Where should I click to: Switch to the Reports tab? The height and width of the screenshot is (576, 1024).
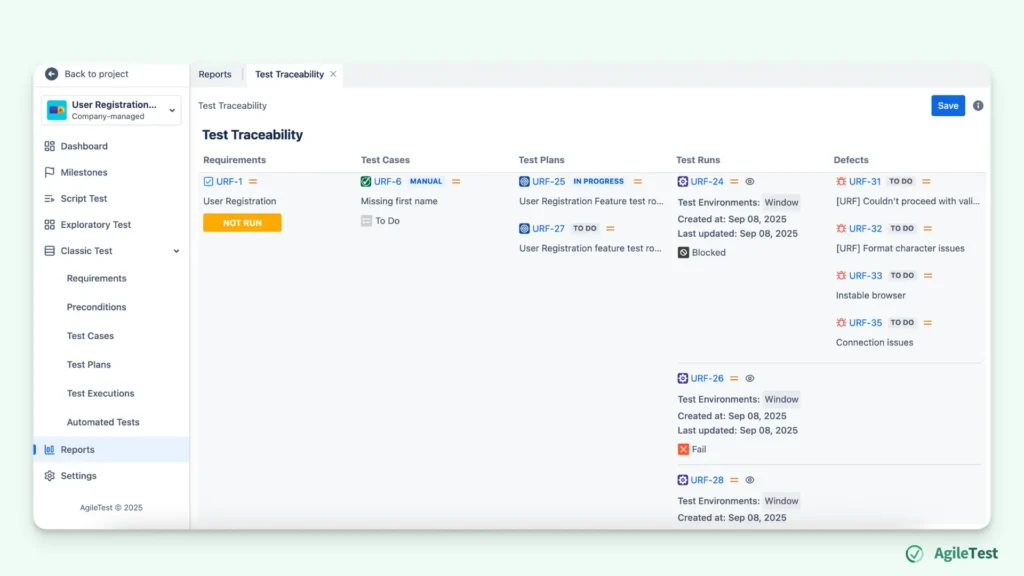coord(215,74)
